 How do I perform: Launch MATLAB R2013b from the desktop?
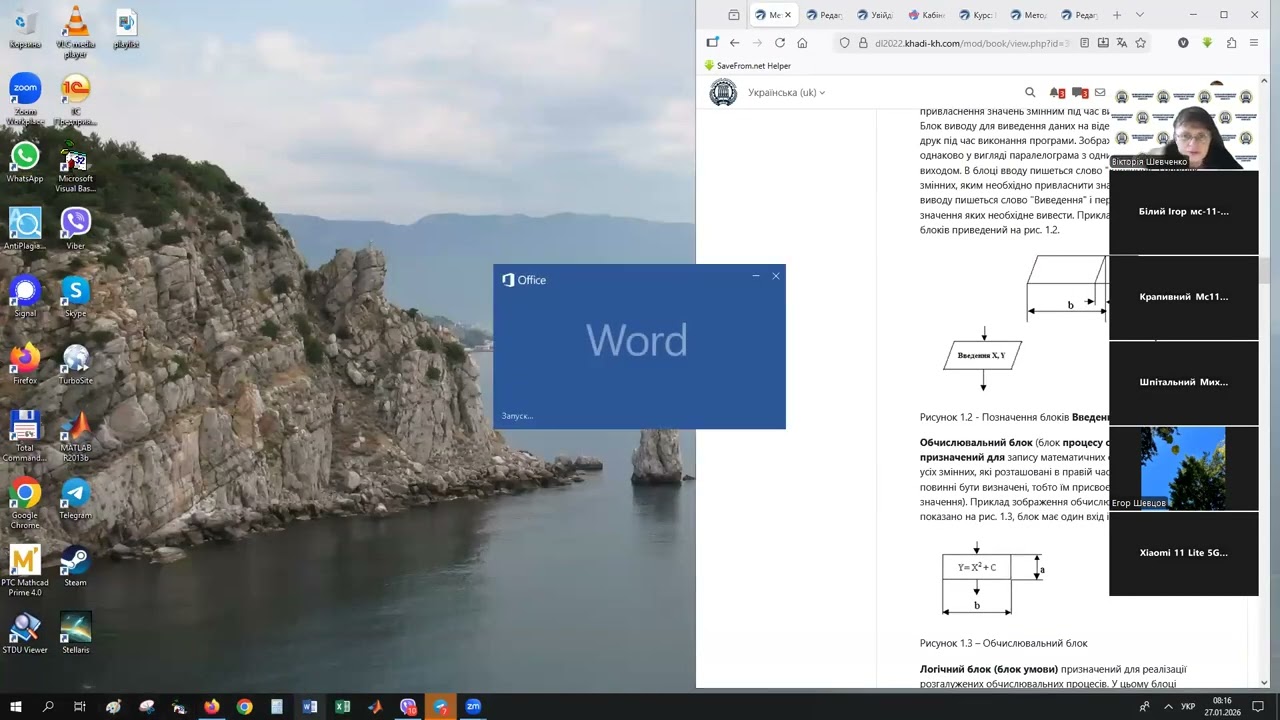75,435
